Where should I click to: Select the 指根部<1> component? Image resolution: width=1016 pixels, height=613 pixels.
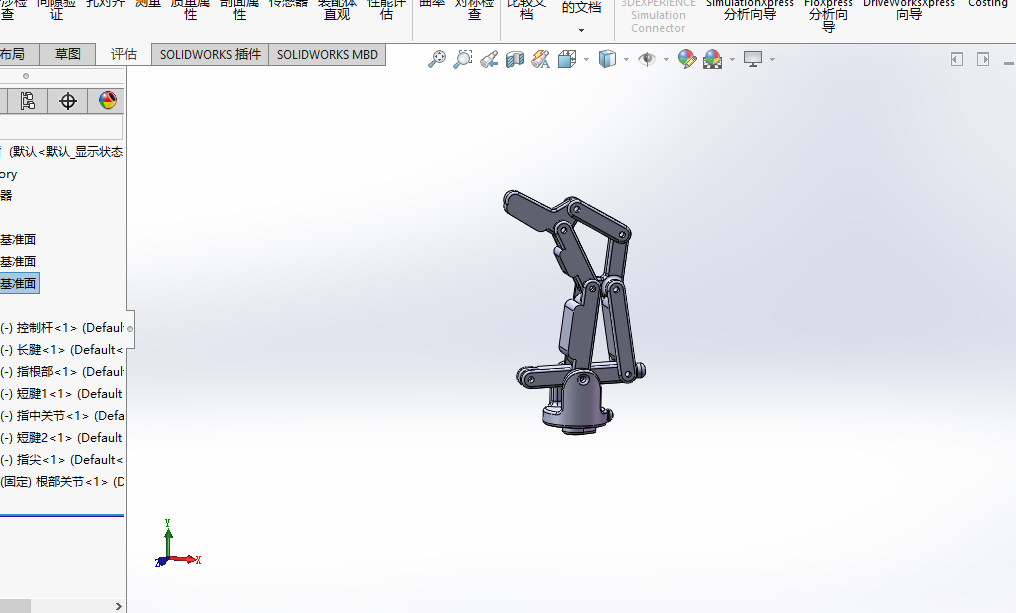click(x=62, y=372)
